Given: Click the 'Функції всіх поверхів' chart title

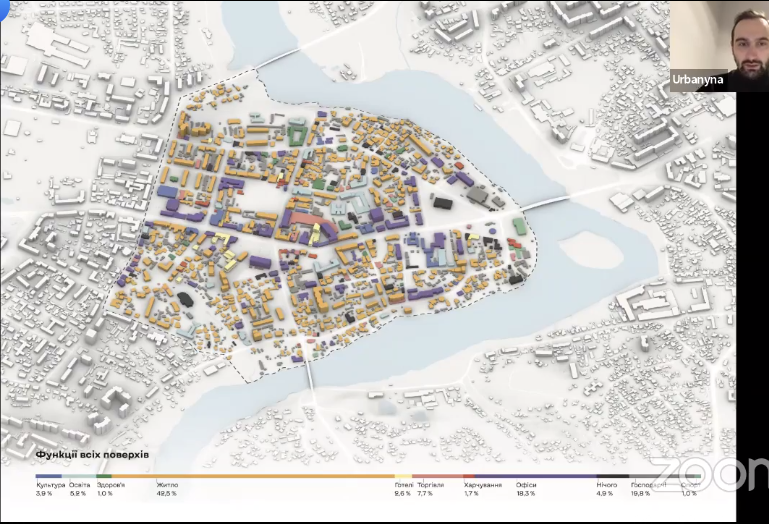Looking at the screenshot, I should [x=91, y=455].
